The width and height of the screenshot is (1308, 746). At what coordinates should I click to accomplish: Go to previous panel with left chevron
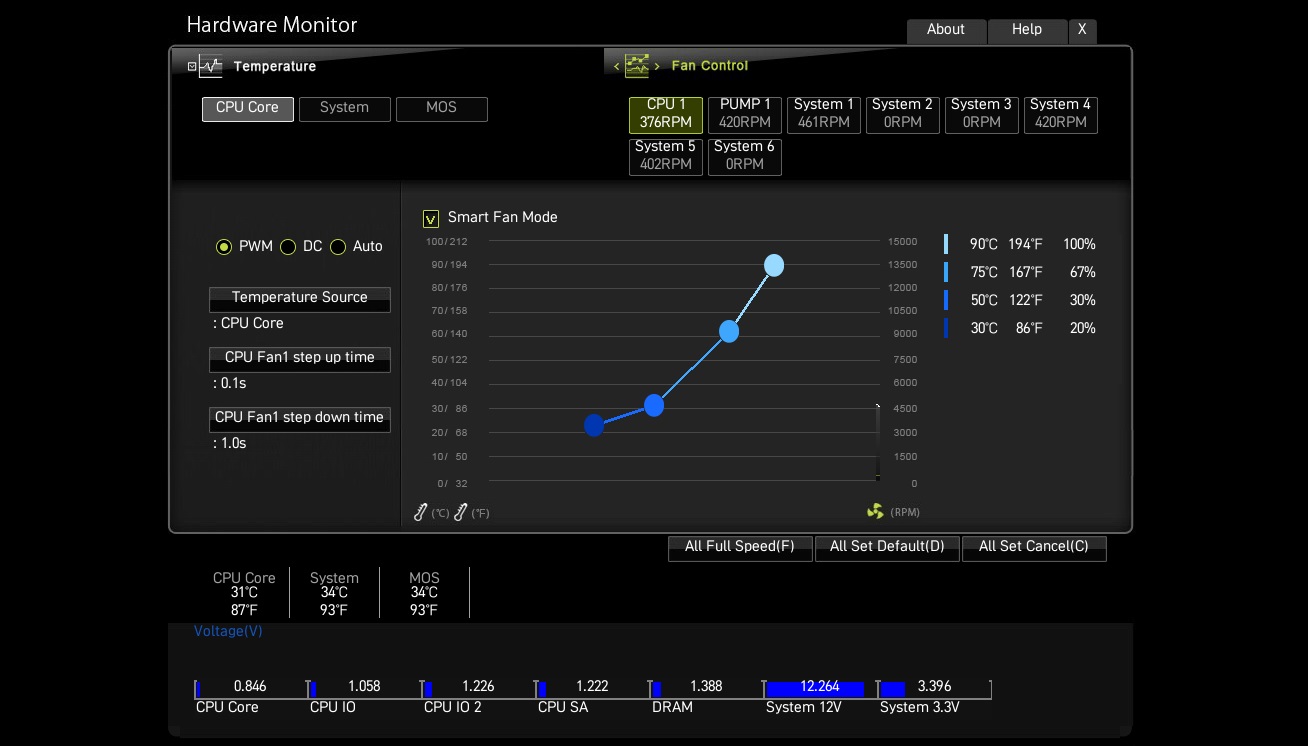[617, 66]
